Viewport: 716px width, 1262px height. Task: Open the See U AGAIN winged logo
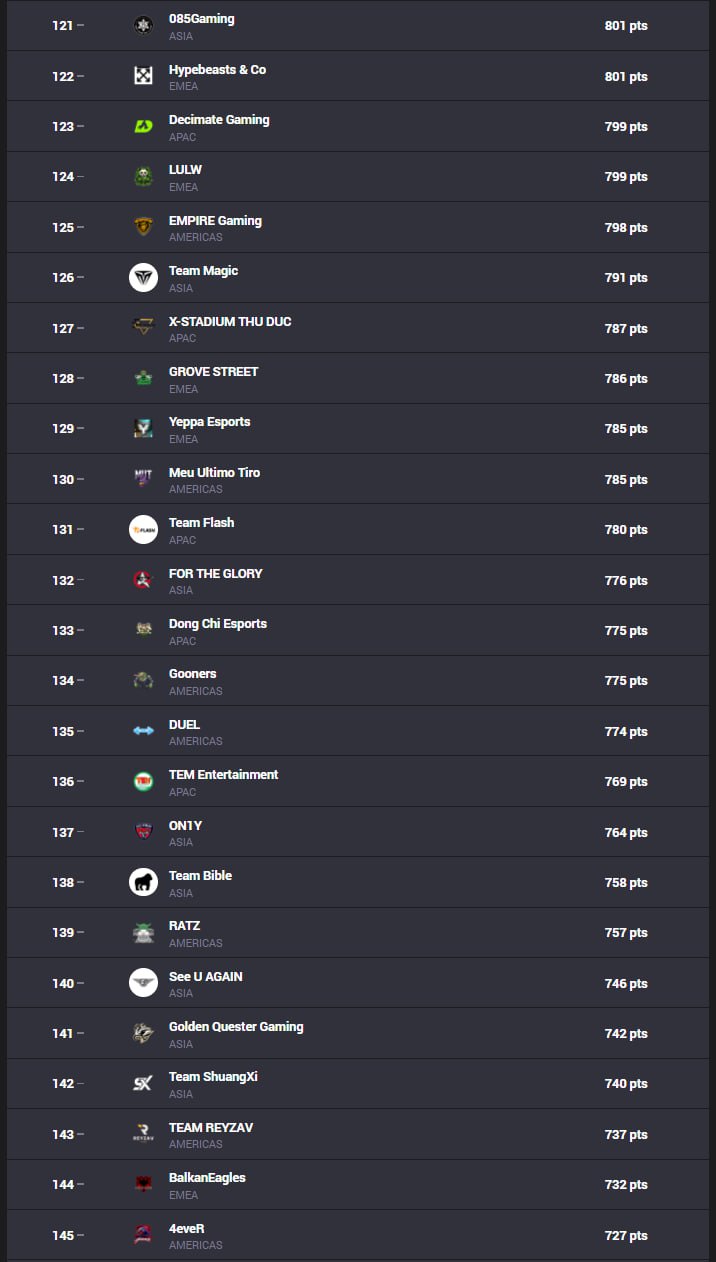[143, 983]
